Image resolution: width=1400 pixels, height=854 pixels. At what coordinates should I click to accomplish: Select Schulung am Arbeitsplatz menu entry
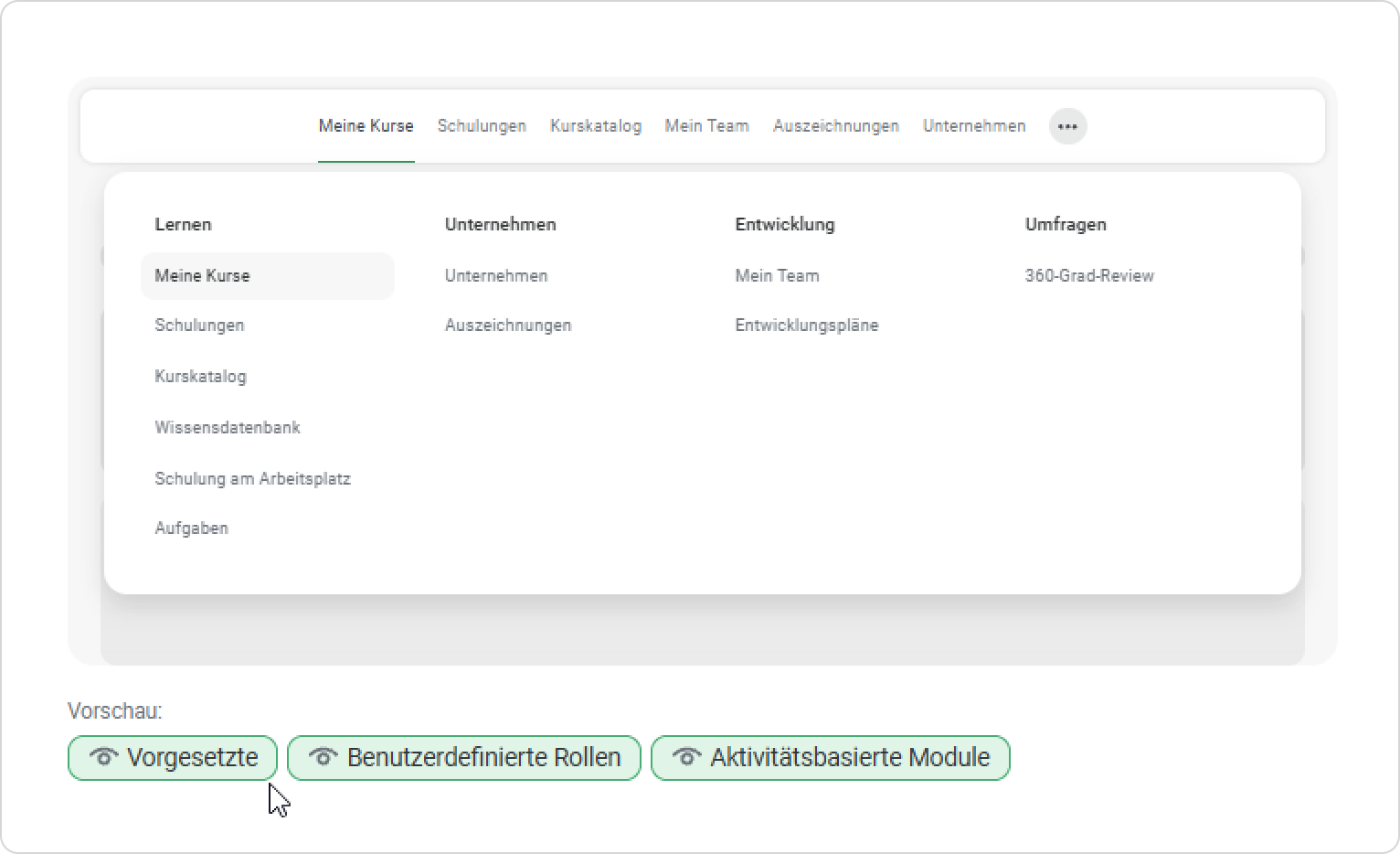coord(252,479)
